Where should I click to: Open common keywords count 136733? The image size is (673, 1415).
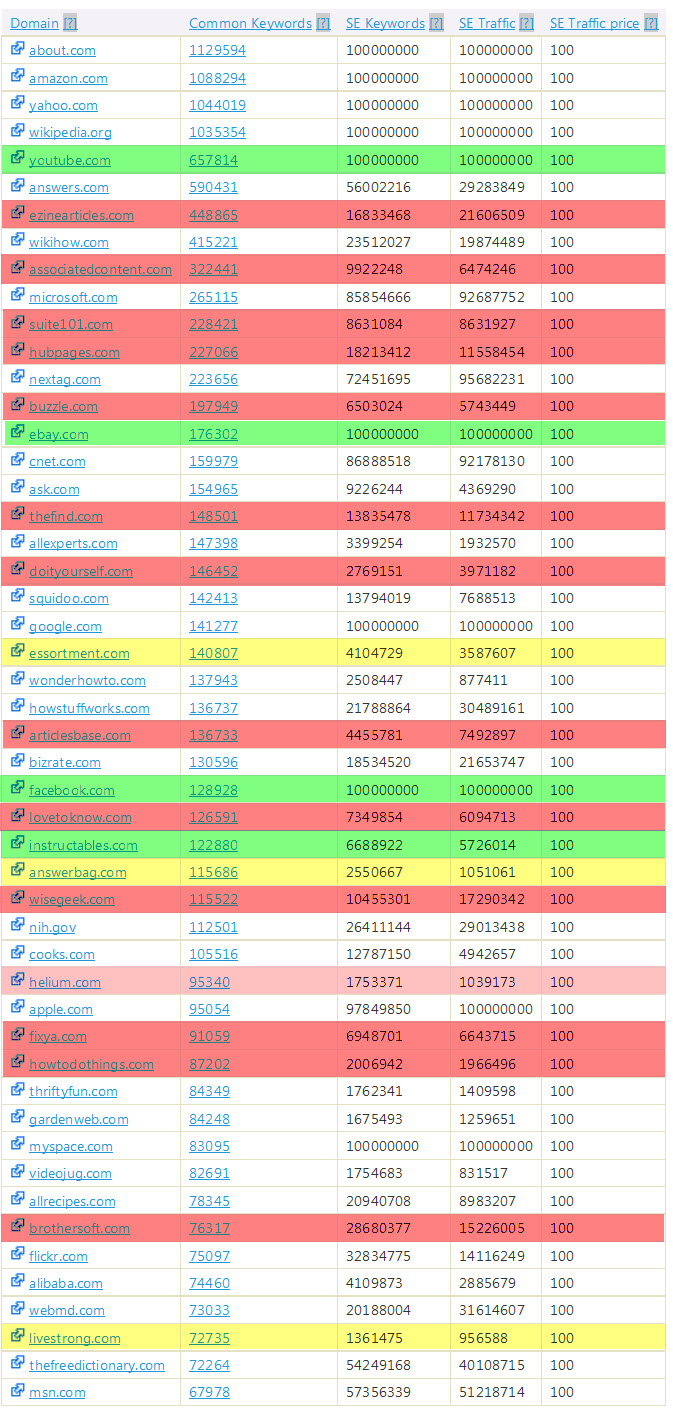(213, 735)
